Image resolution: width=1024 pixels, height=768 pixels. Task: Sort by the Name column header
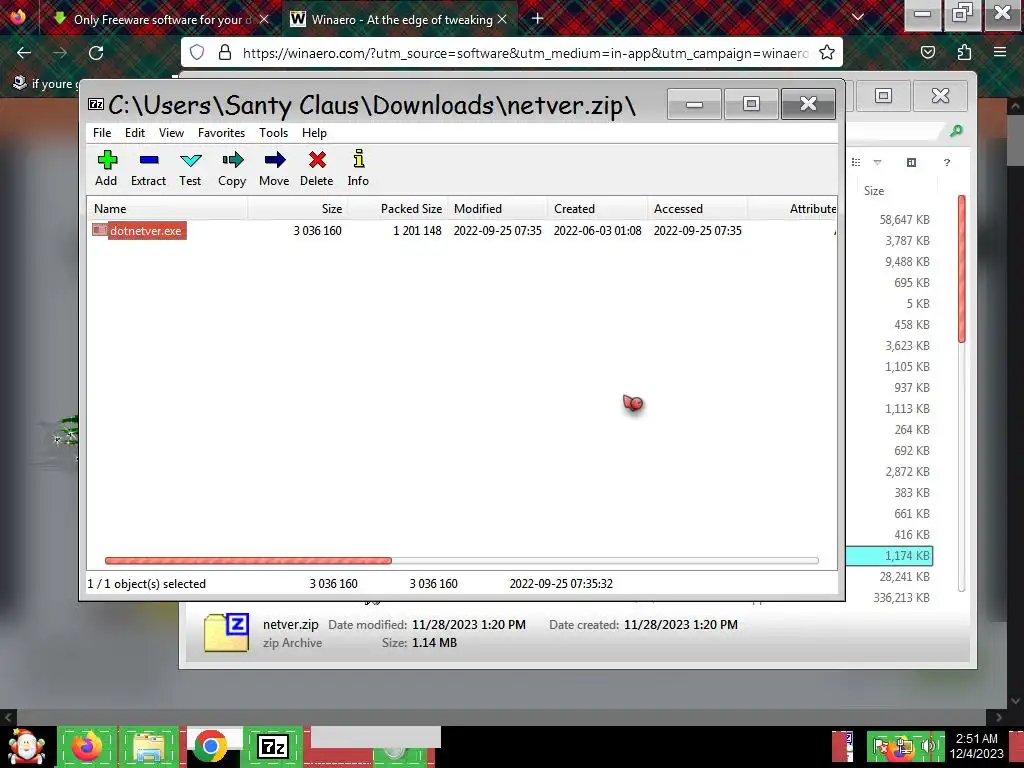[167, 209]
